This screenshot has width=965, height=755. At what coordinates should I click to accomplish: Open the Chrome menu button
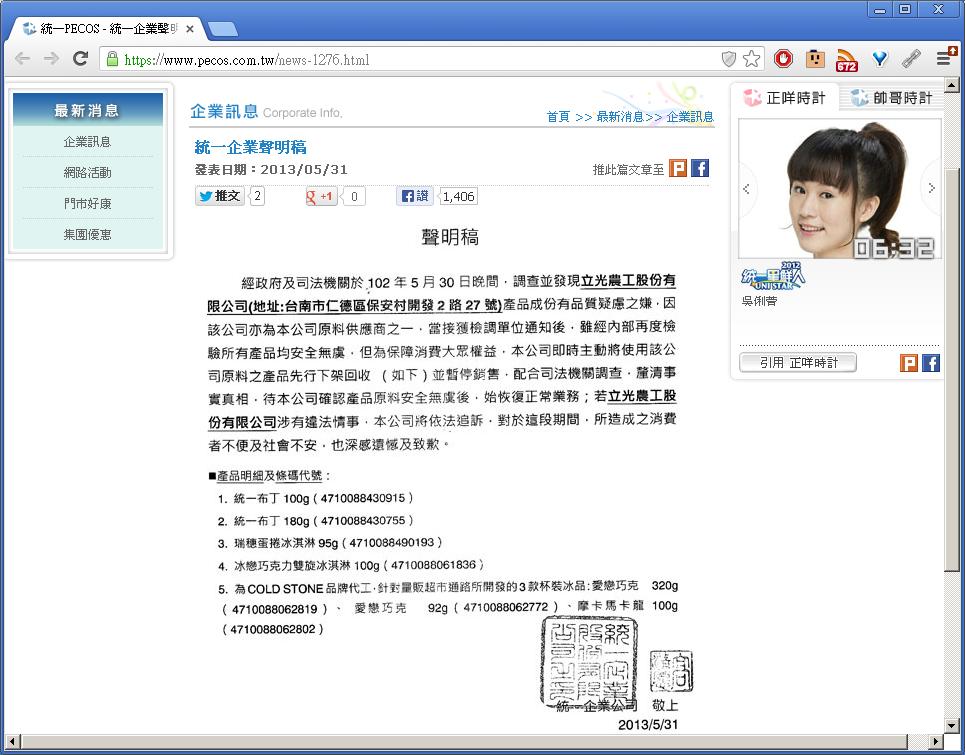tap(945, 58)
